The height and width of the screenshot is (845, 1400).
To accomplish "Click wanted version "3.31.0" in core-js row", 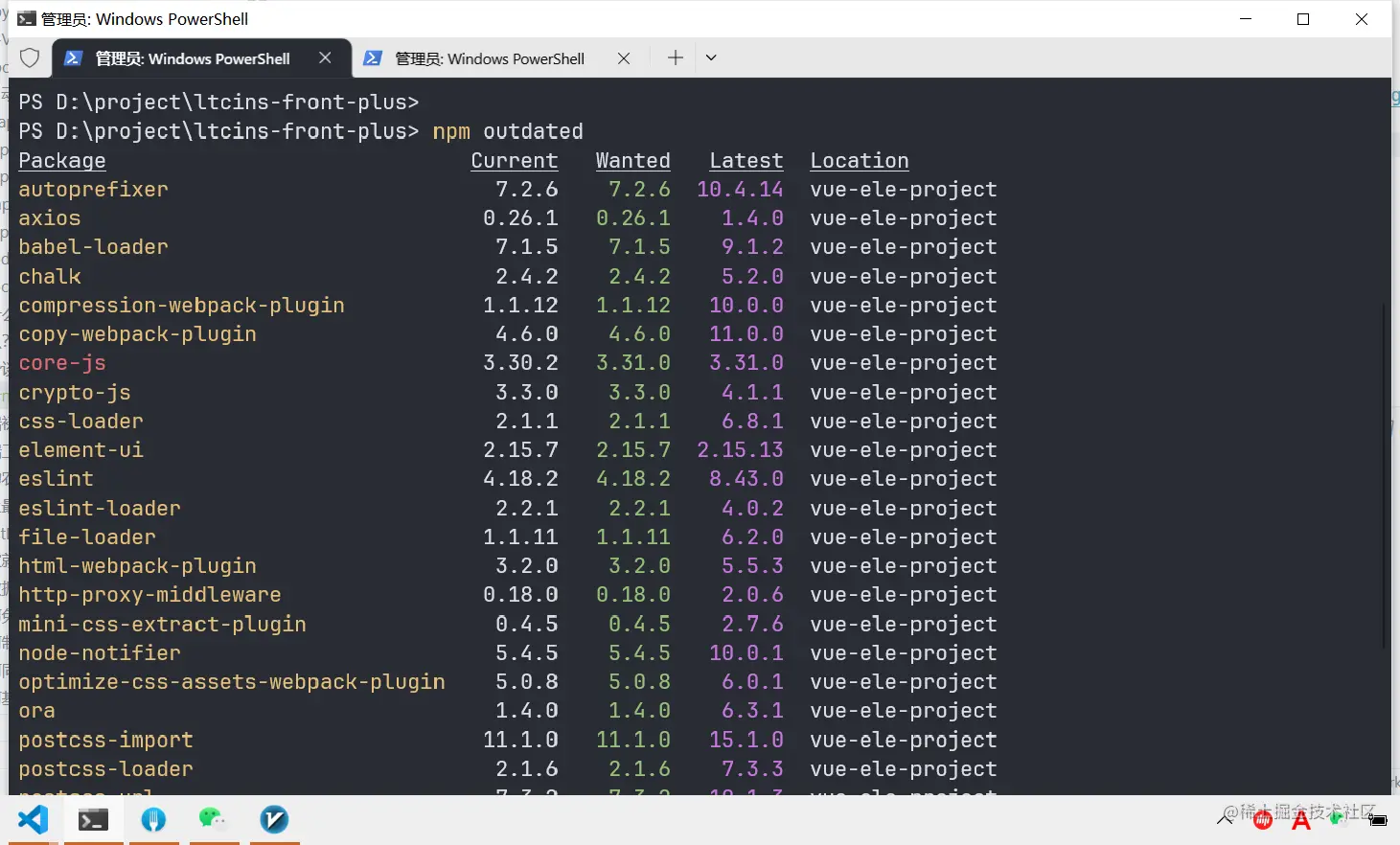I will coord(633,363).
